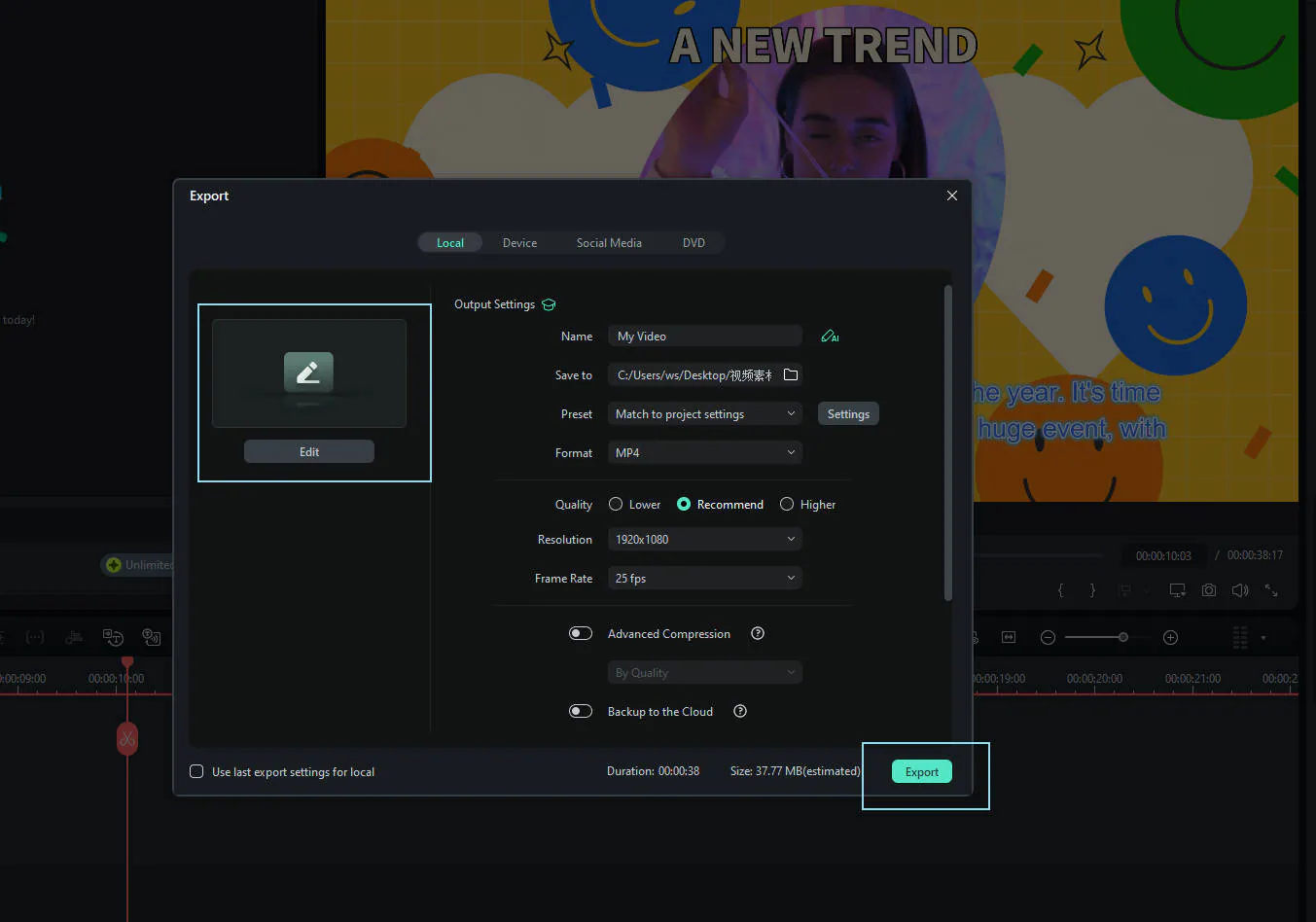Switch to the DVD export tab
Viewport: 1316px width, 922px height.
pyautogui.click(x=694, y=242)
